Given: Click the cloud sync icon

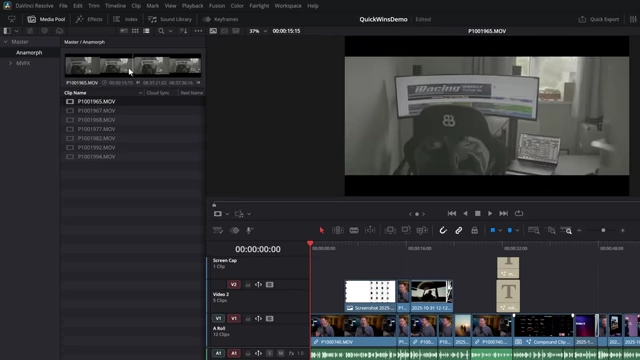Looking at the screenshot, I should tap(60, 31).
